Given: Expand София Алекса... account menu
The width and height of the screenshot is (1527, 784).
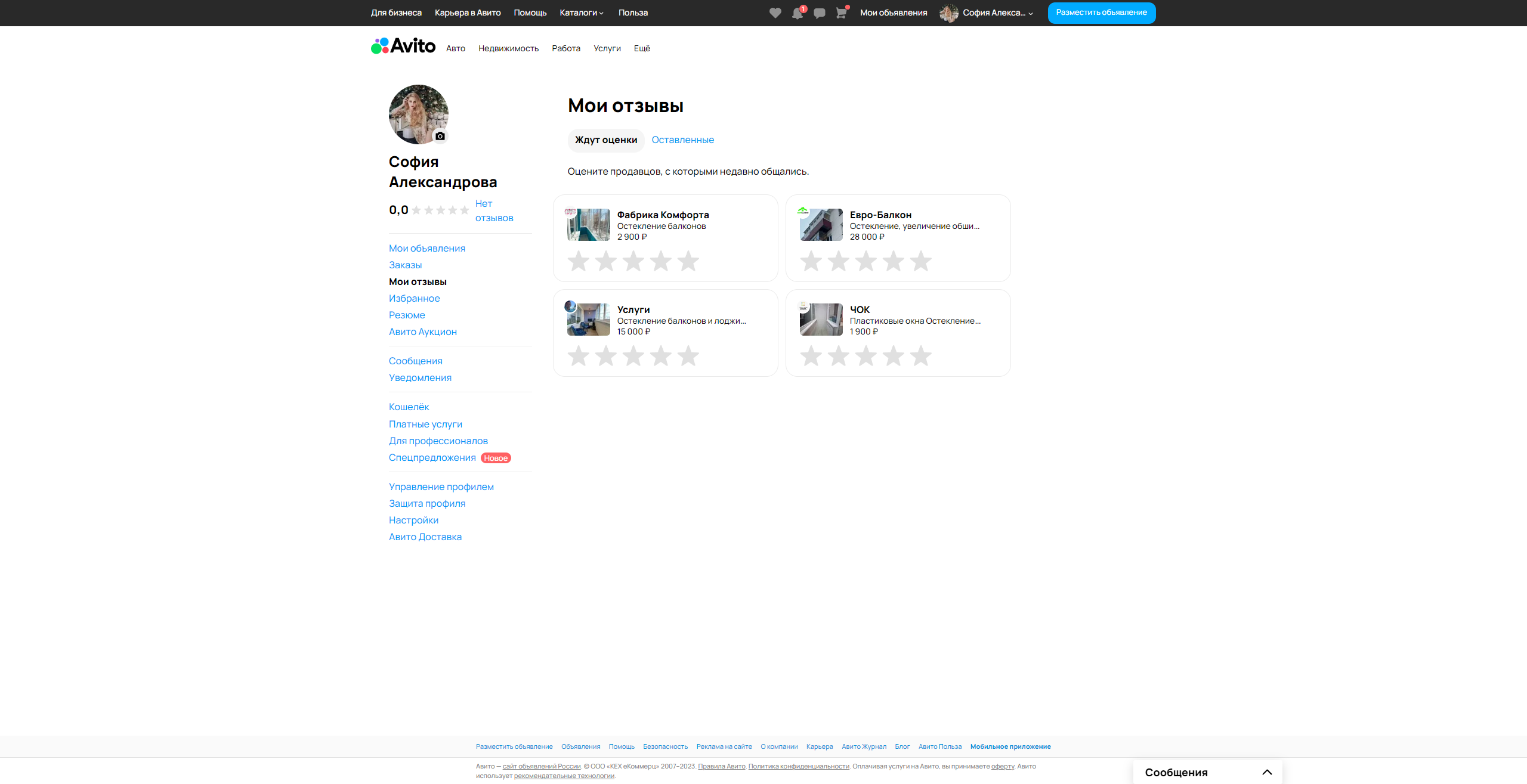Looking at the screenshot, I should [998, 13].
